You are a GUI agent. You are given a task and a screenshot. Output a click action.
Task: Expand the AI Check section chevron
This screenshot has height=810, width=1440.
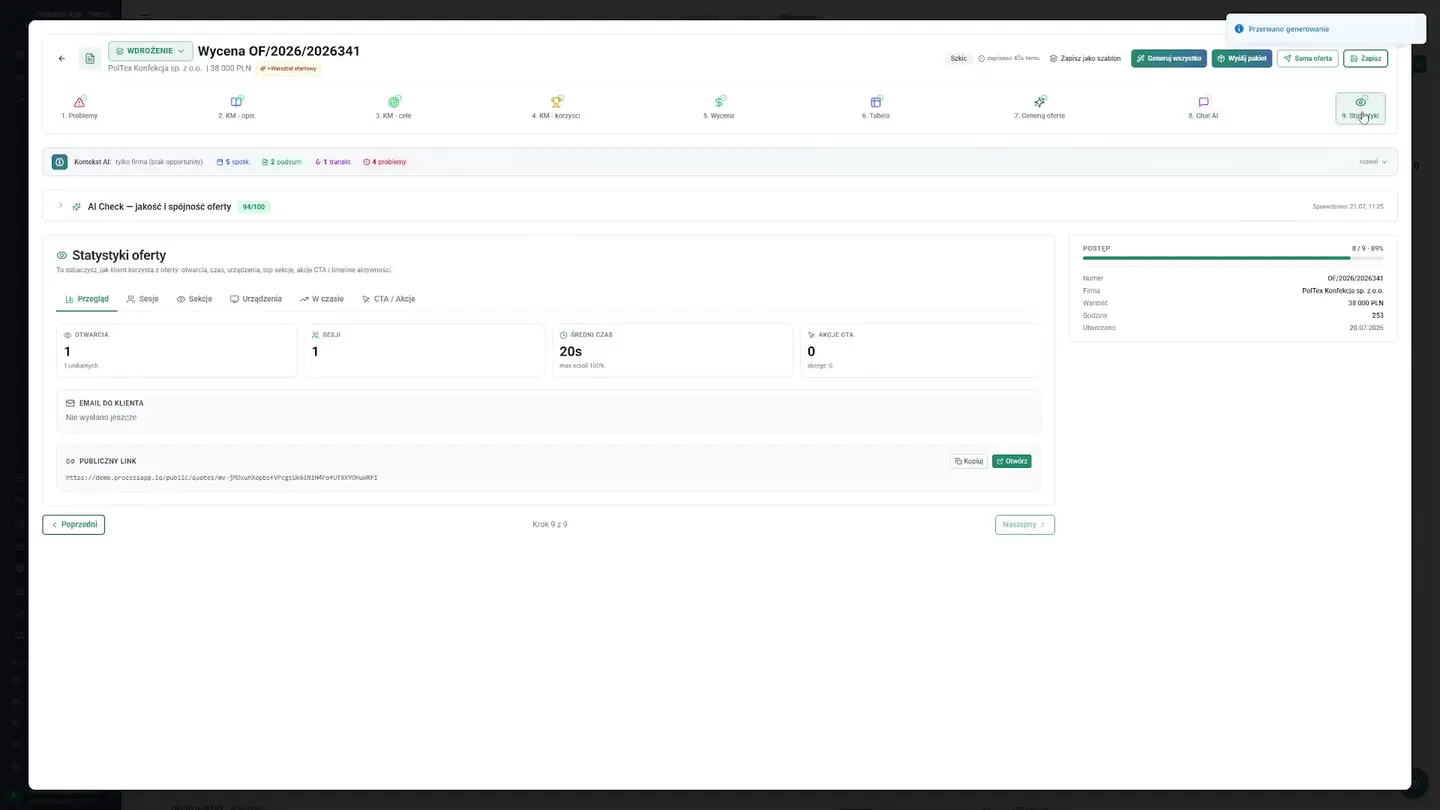point(60,206)
